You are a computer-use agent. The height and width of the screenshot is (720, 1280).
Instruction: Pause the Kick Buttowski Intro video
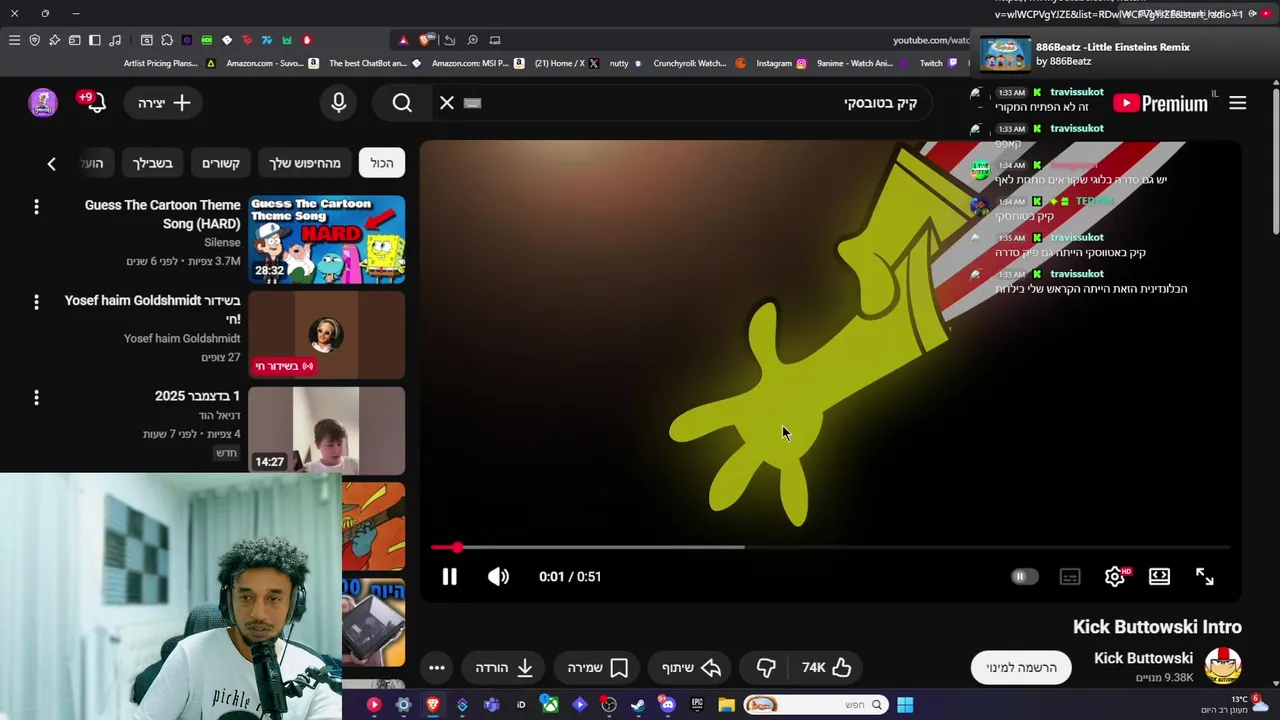(449, 577)
